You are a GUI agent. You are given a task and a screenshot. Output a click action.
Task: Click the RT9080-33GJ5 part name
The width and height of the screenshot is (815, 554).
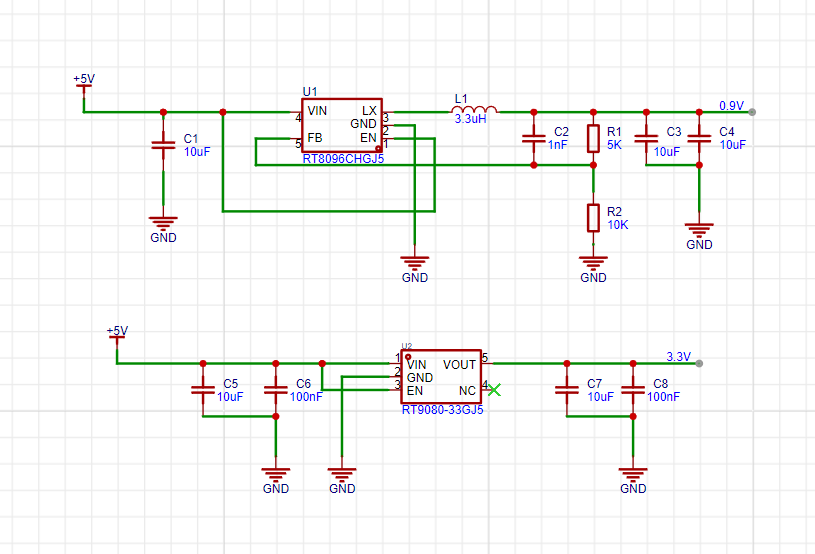click(x=442, y=410)
